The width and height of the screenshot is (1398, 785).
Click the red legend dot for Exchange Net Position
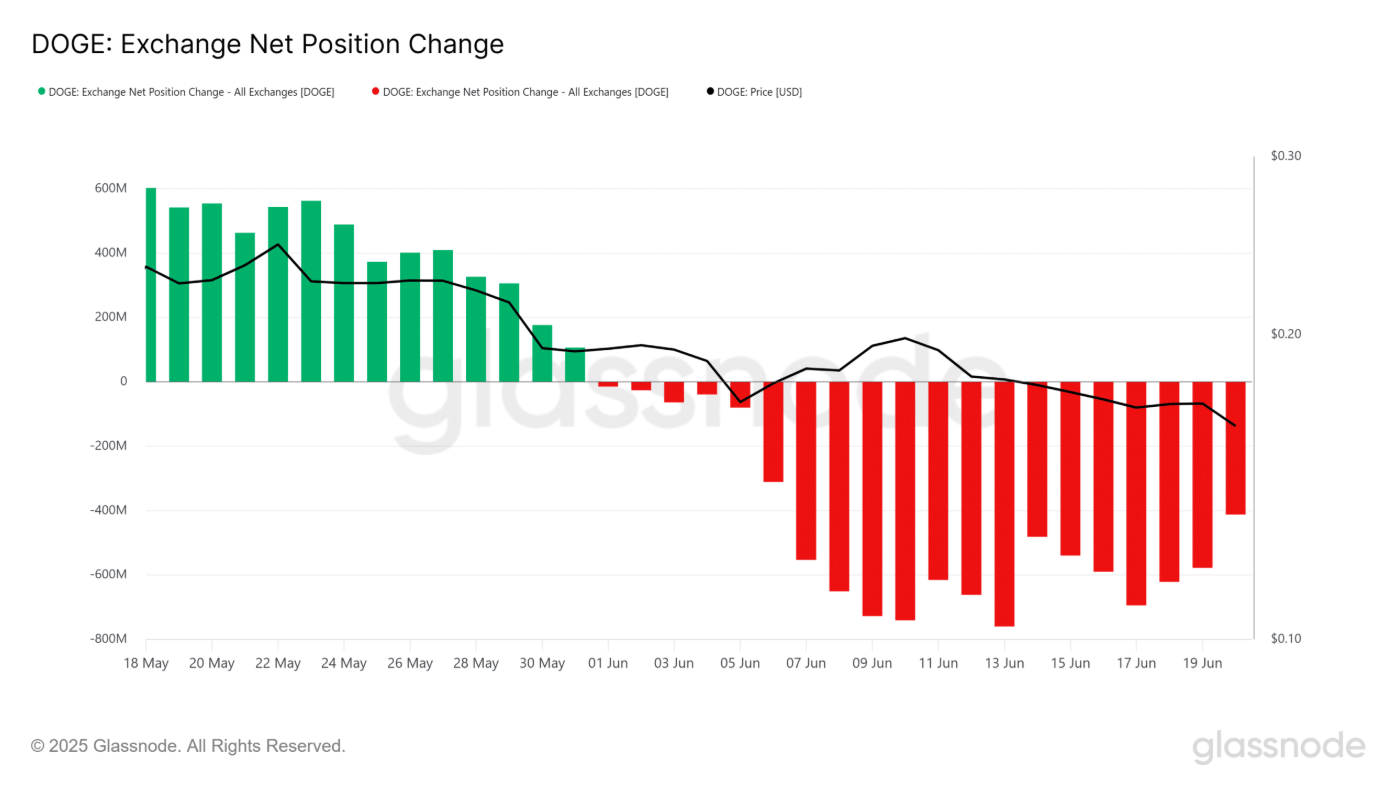tap(376, 92)
